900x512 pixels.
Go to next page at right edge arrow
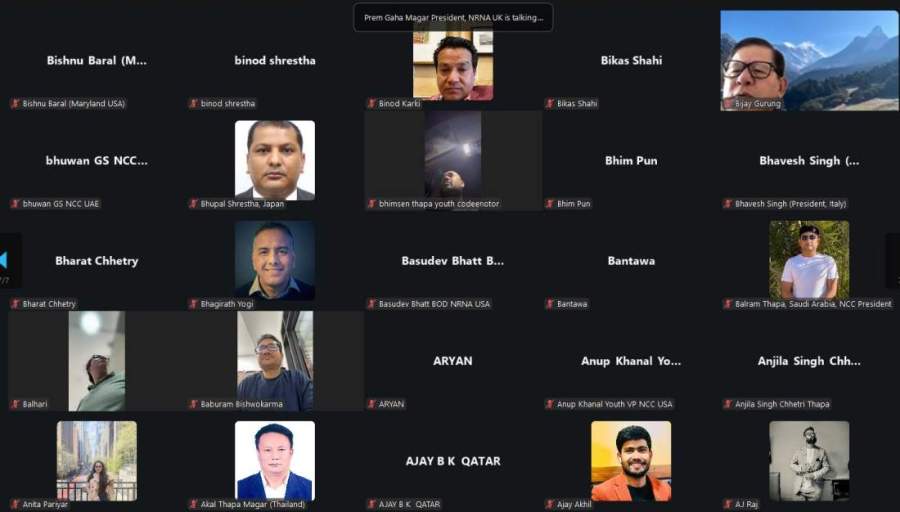point(894,260)
